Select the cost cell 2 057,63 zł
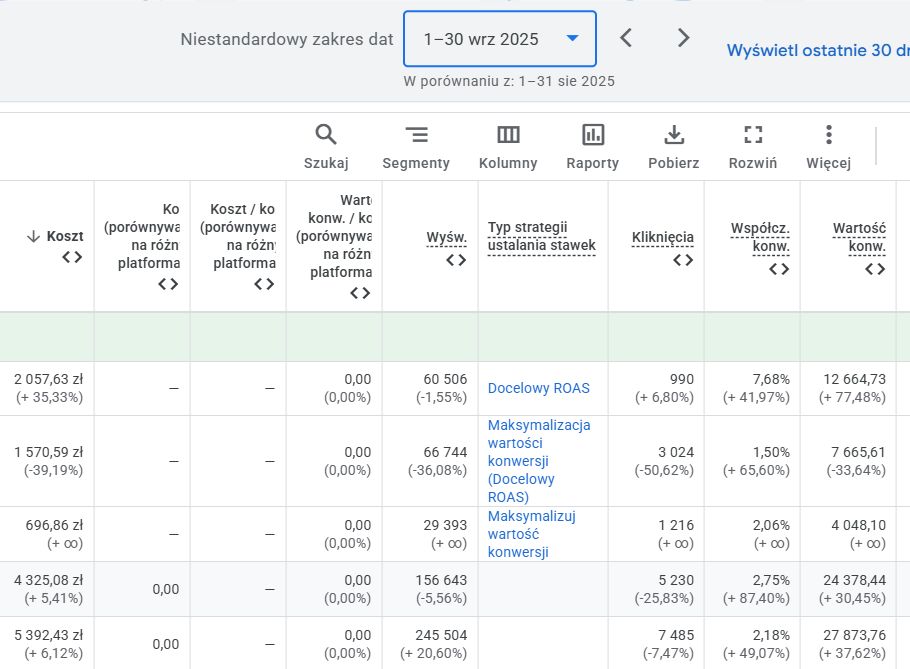Screen dimensions: 910x669 [x=49, y=379]
